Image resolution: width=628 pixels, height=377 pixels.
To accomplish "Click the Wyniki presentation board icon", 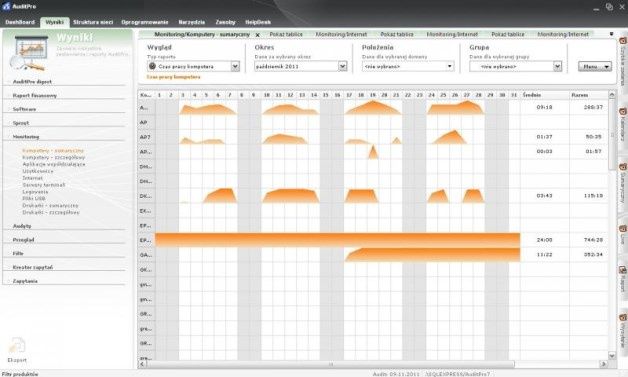I will [30, 52].
